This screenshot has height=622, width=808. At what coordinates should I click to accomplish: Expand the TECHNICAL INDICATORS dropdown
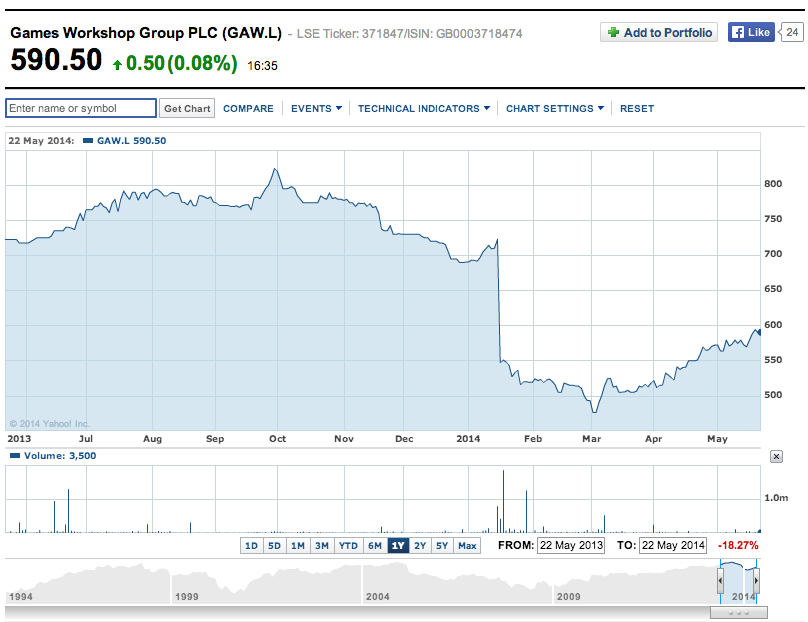424,109
